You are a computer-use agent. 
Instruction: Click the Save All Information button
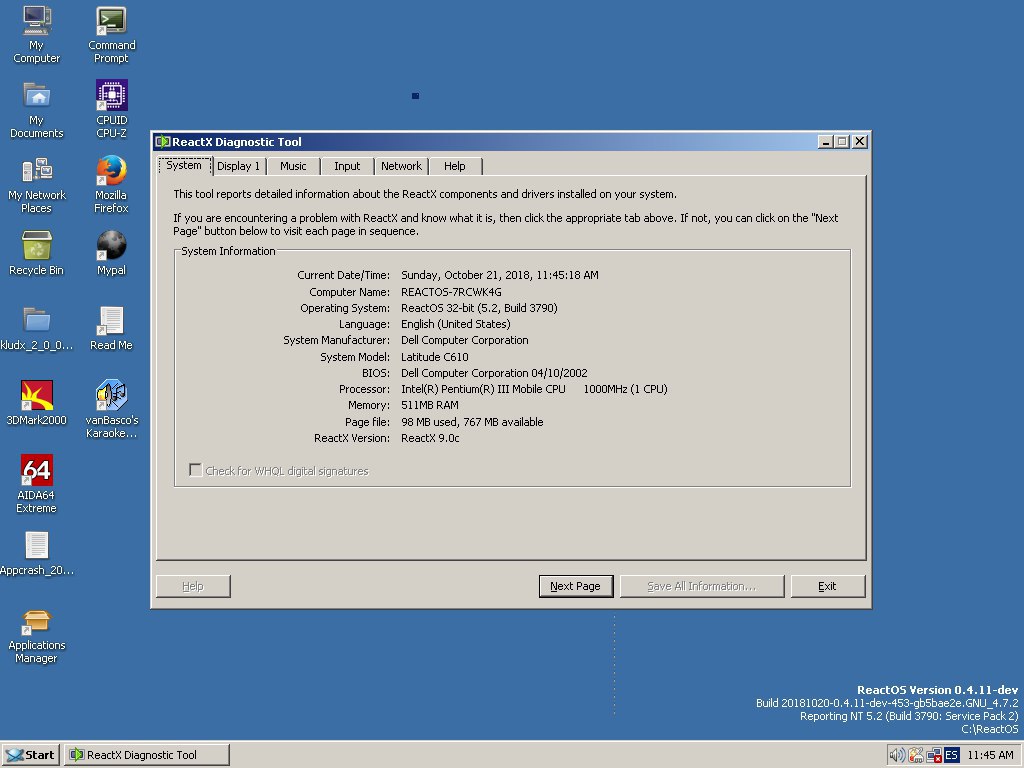702,586
